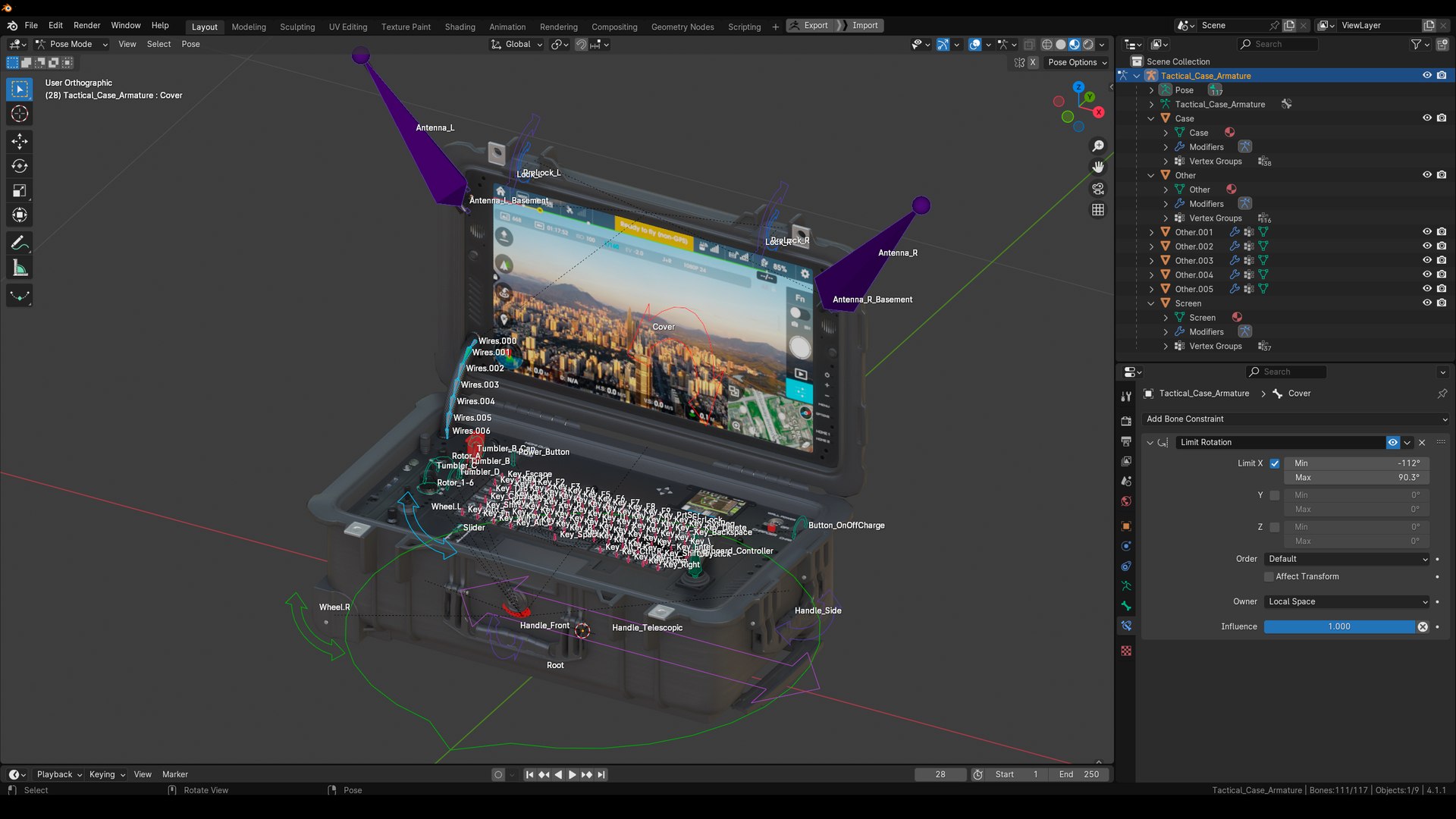Toggle camera view in viewport

pyautogui.click(x=1097, y=189)
